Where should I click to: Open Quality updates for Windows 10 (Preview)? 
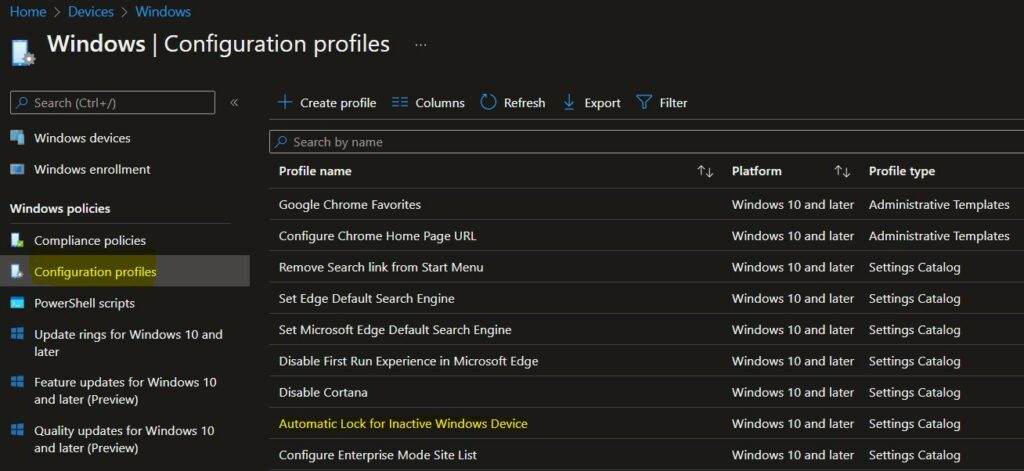(124, 439)
